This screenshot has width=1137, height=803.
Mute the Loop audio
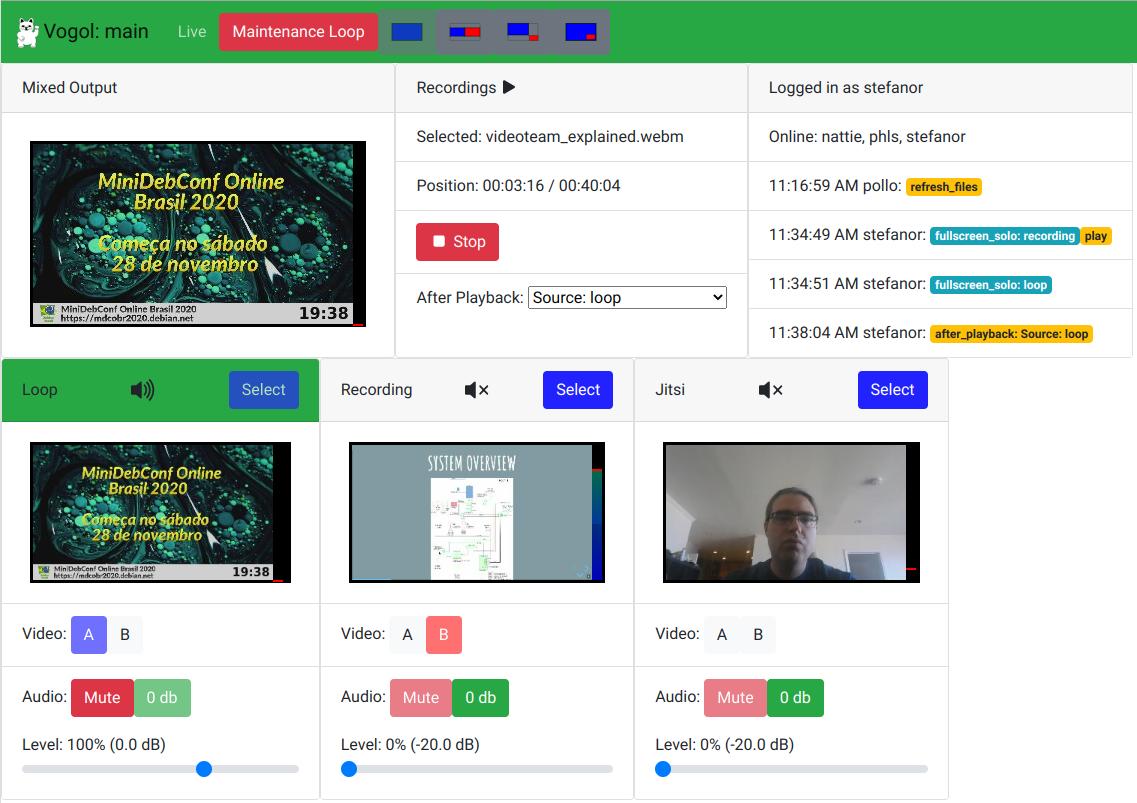102,698
